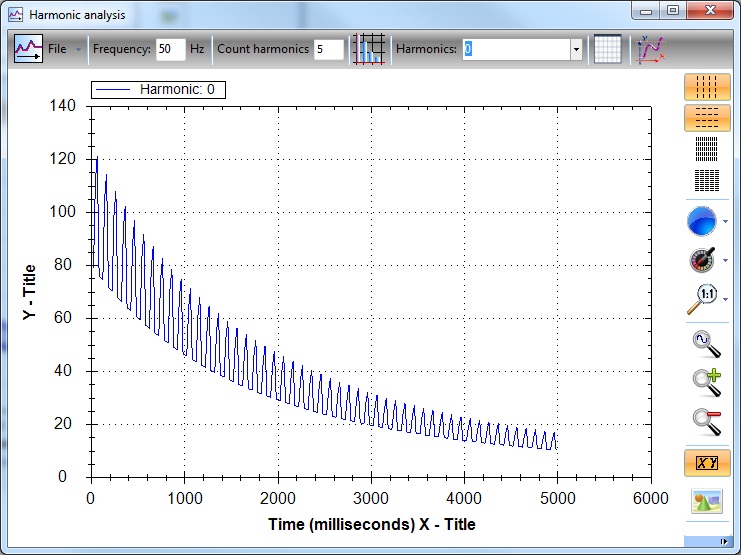Click the Time (milliseconds) X - Title label
Viewport: 741px width, 555px height.
pyautogui.click(x=372, y=524)
